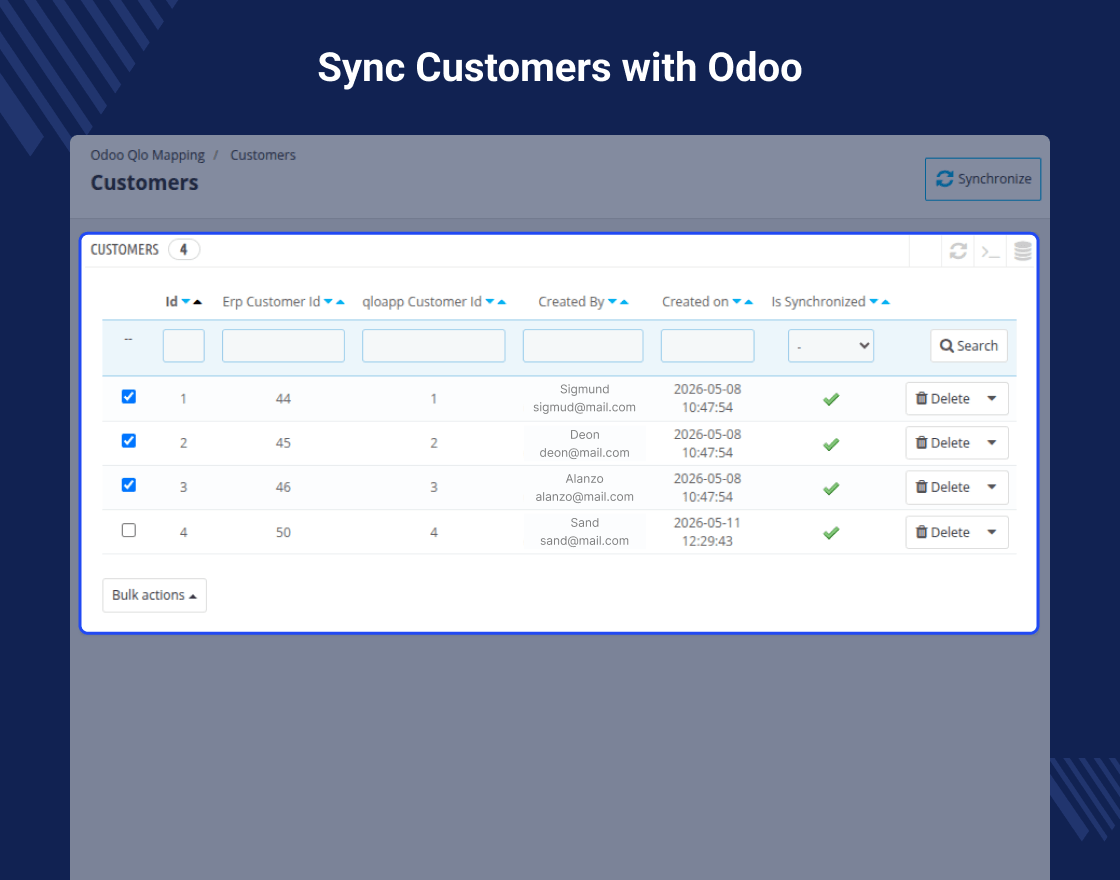Viewport: 1120px width, 880px height.
Task: Click synchronized checkmark in Sand row
Action: click(831, 533)
